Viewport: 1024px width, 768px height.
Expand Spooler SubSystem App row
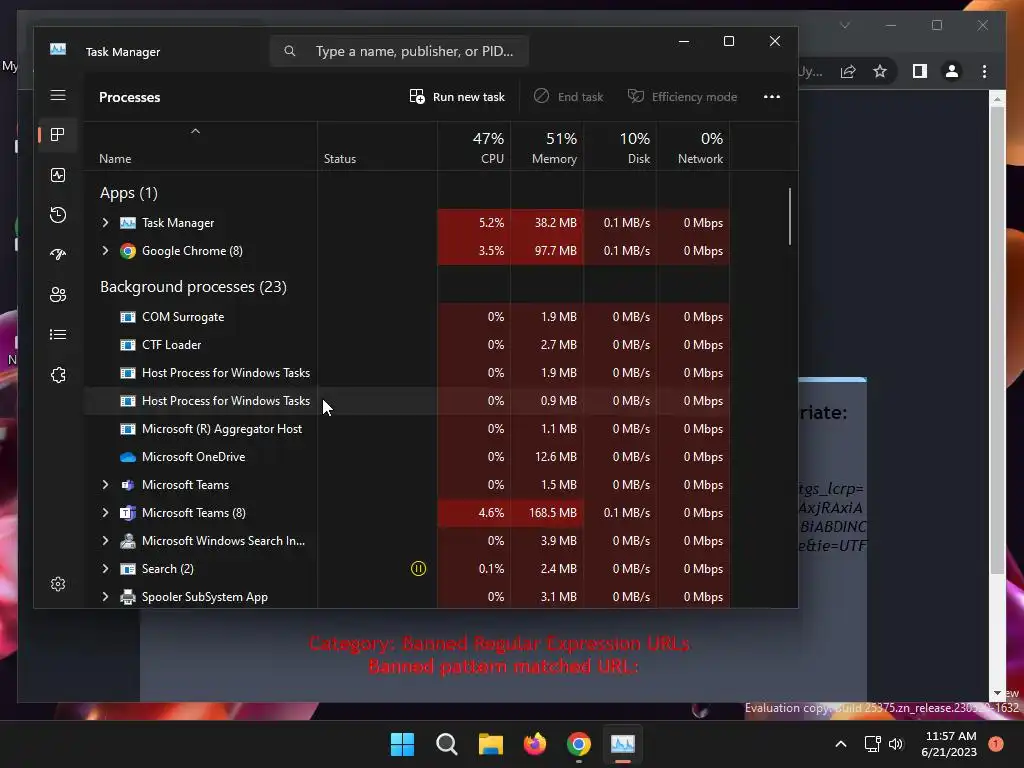click(x=105, y=597)
